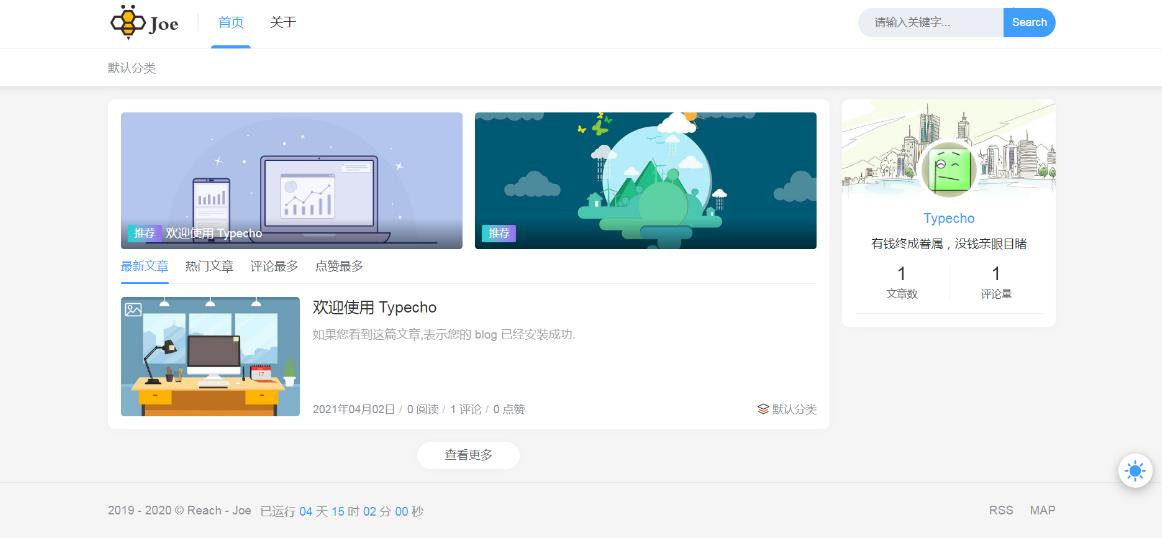Open the RSS footer link
Image resolution: width=1162 pixels, height=538 pixels.
tap(1000, 511)
